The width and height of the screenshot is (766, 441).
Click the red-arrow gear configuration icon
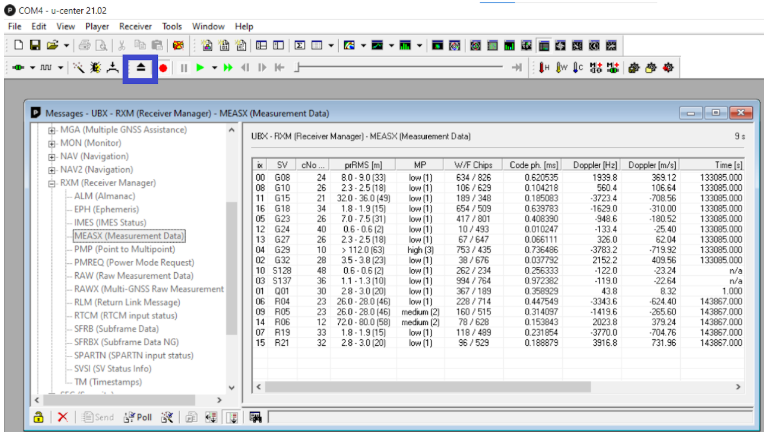(x=668, y=67)
